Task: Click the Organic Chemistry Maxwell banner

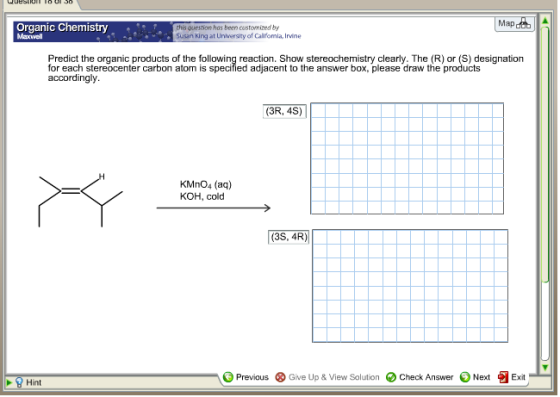Action: click(x=93, y=31)
